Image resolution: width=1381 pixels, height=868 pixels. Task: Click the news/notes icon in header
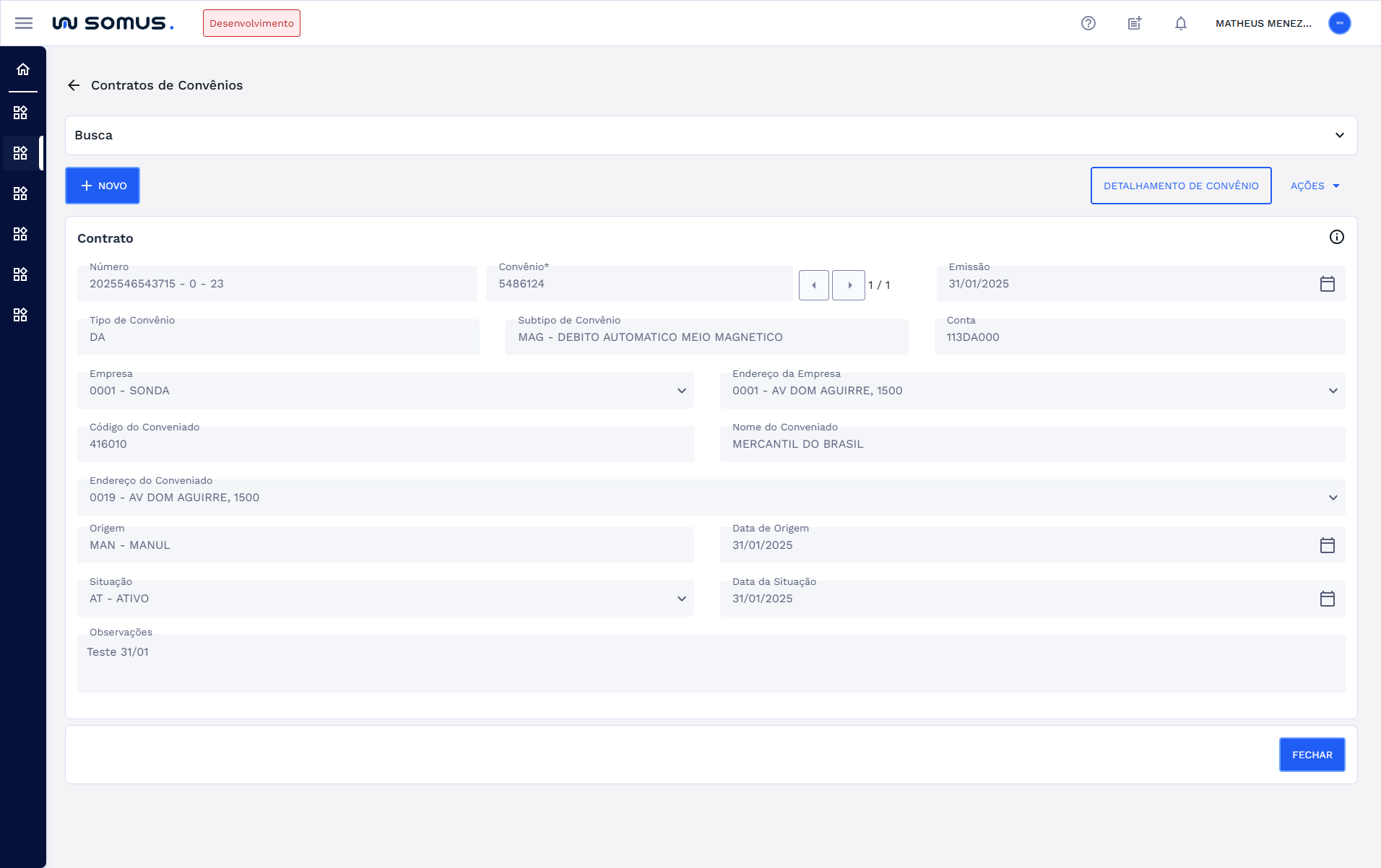click(x=1135, y=23)
